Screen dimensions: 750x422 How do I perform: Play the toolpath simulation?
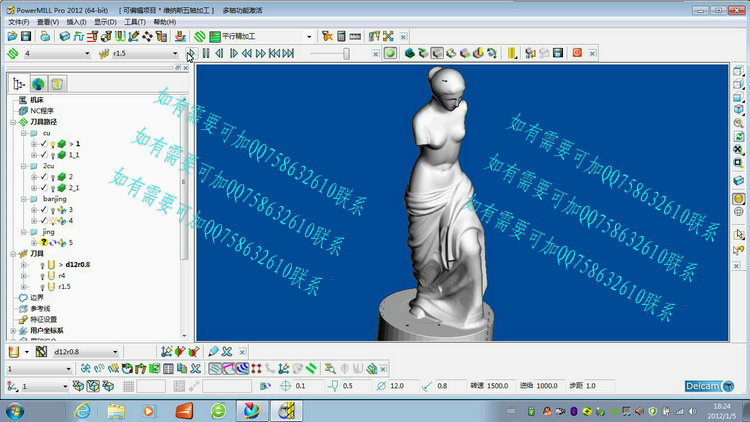tap(191, 53)
